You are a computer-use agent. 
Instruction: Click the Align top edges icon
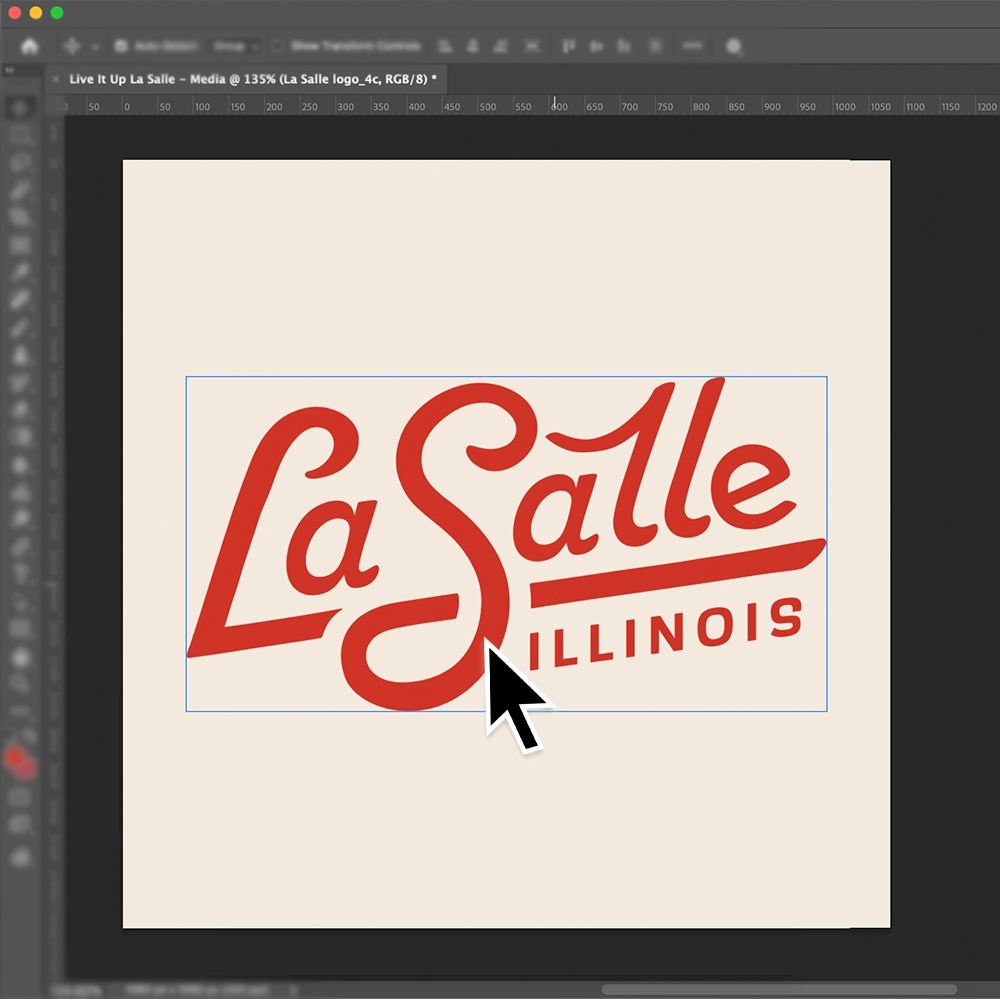tap(568, 46)
